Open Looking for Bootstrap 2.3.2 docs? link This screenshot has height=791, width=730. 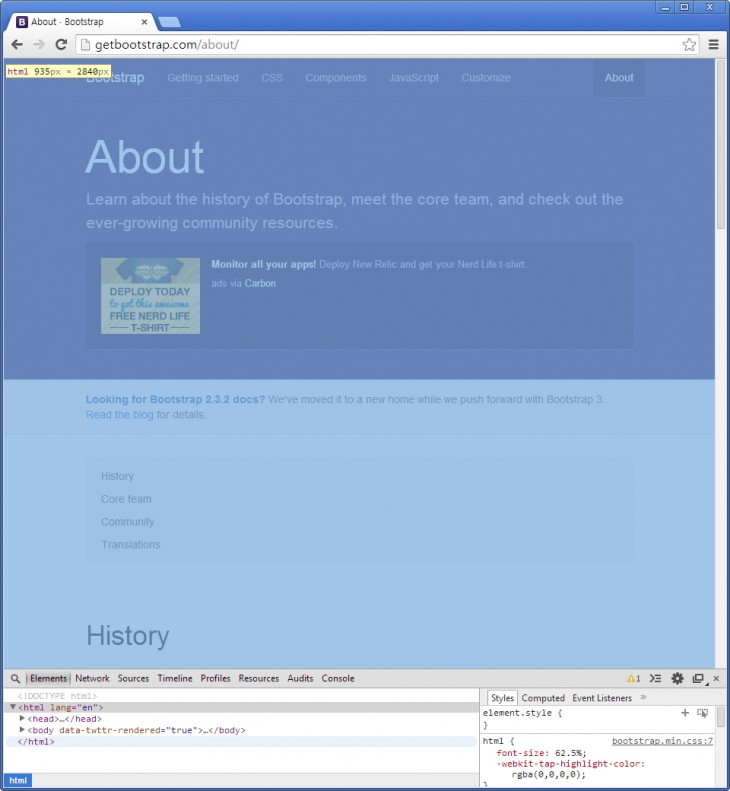175,400
